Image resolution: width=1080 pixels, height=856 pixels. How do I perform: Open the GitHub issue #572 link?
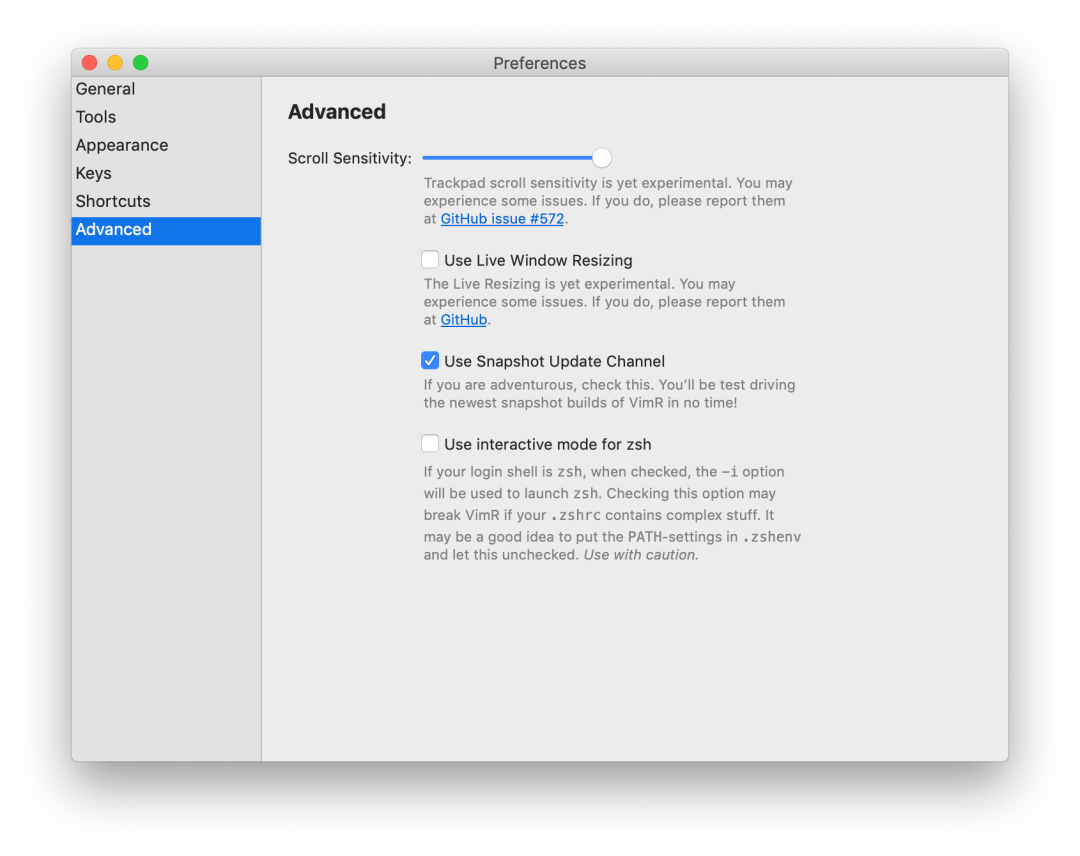pyautogui.click(x=502, y=219)
